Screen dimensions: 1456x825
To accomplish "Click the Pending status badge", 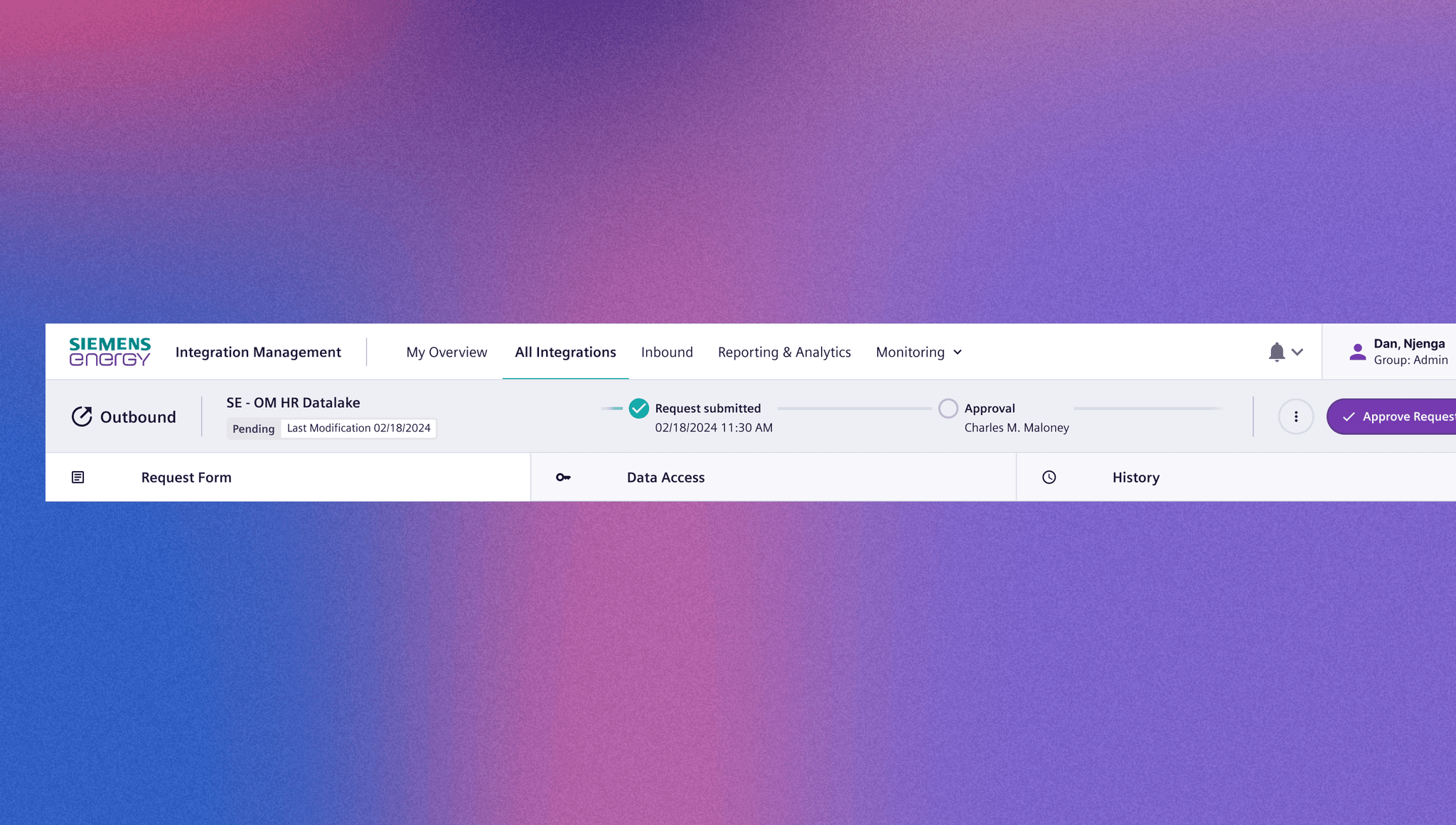I will [x=253, y=428].
